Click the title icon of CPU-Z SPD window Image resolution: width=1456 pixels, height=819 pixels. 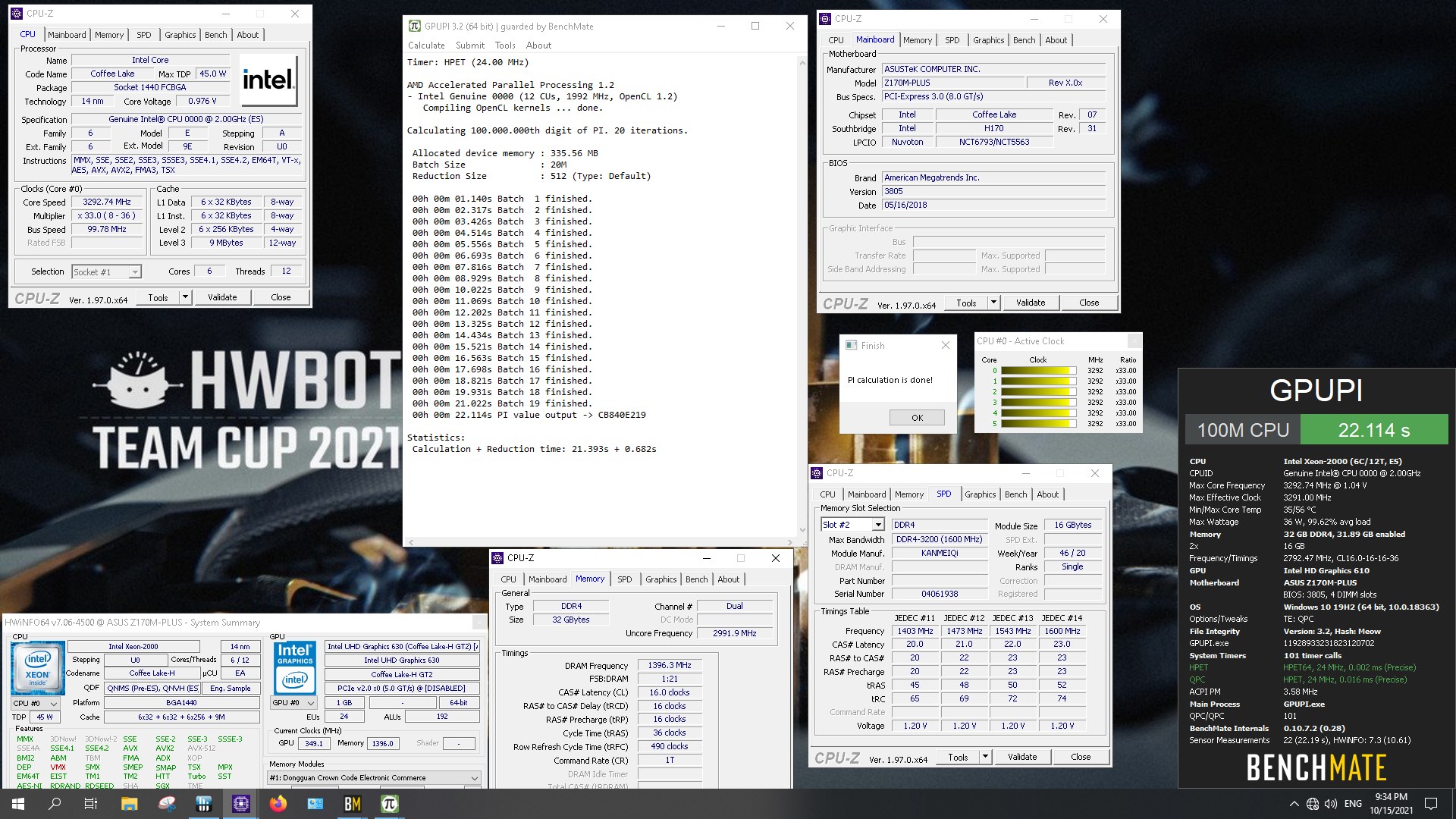[817, 473]
